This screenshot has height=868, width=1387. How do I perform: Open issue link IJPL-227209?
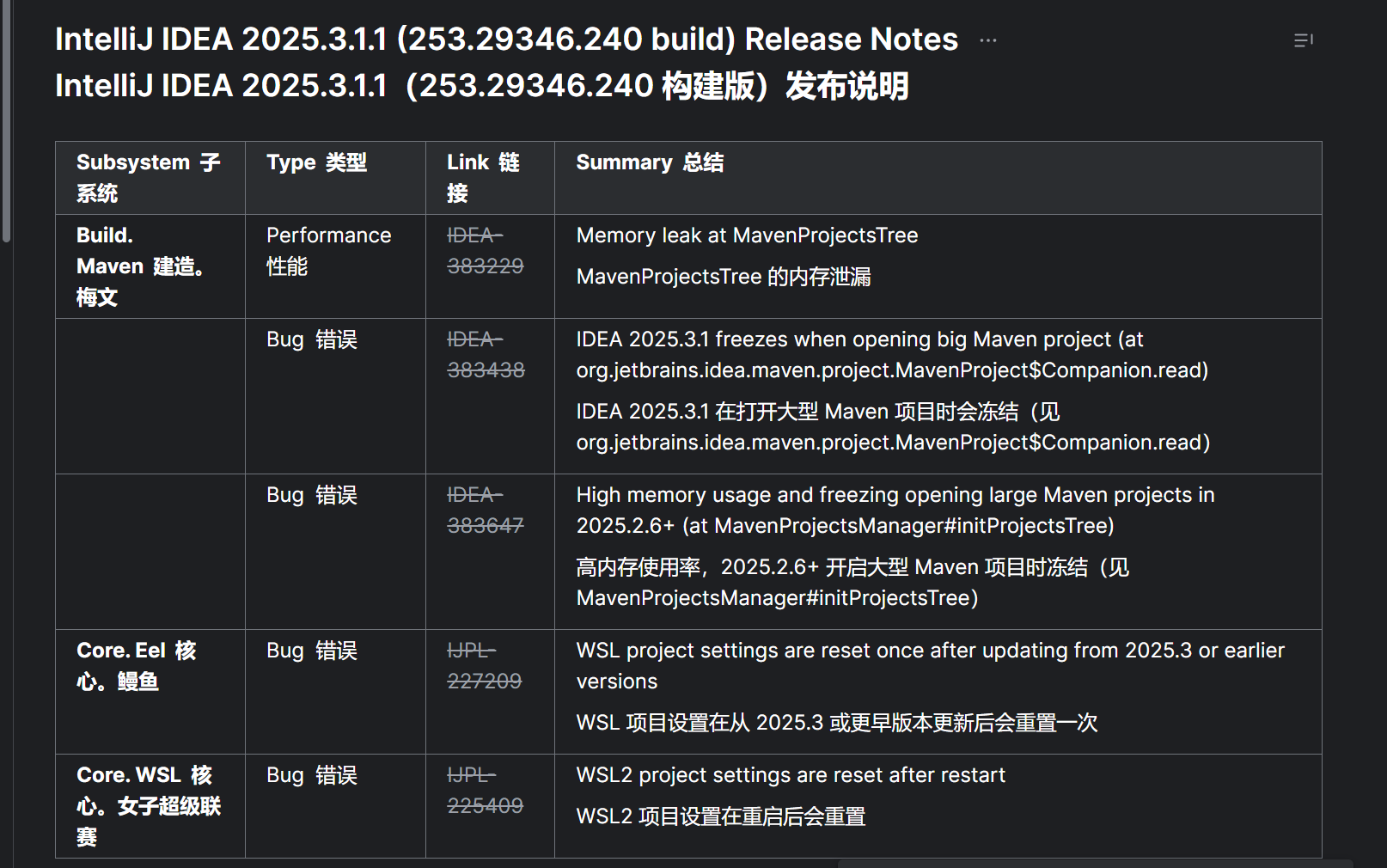485,666
